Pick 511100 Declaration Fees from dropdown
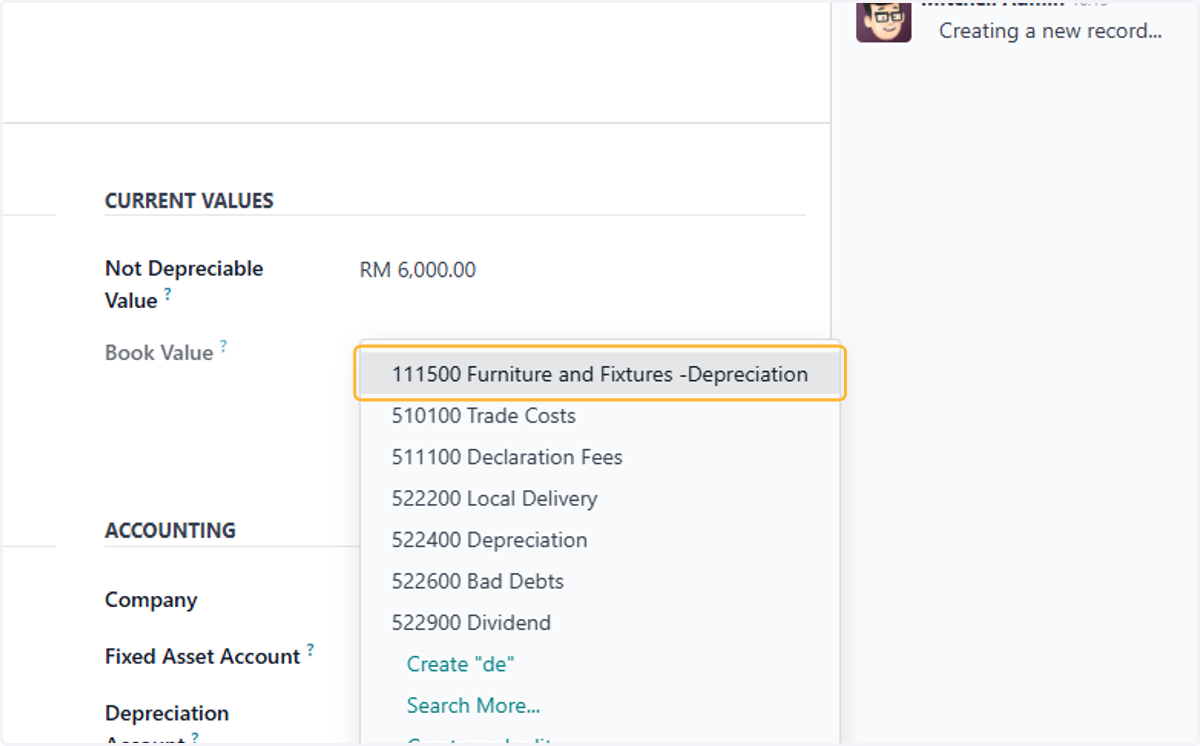 coord(600,457)
